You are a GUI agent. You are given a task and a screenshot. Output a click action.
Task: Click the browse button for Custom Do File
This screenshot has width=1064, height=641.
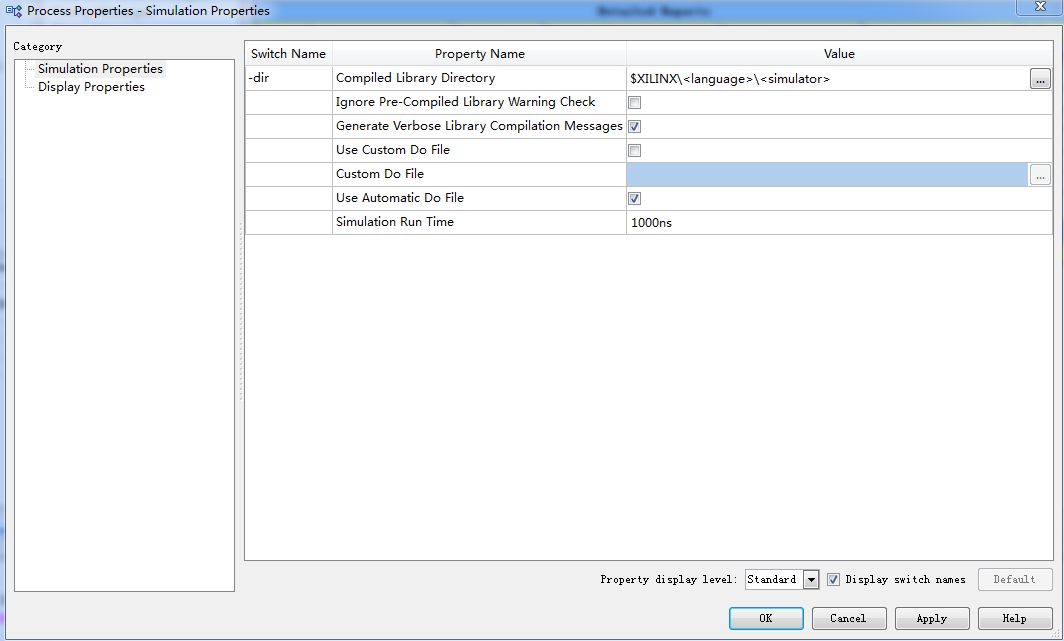click(1040, 175)
